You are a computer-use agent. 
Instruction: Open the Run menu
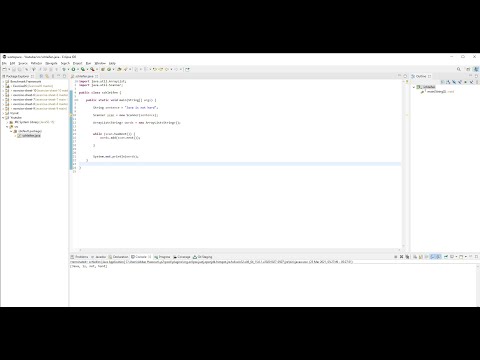(x=88, y=63)
